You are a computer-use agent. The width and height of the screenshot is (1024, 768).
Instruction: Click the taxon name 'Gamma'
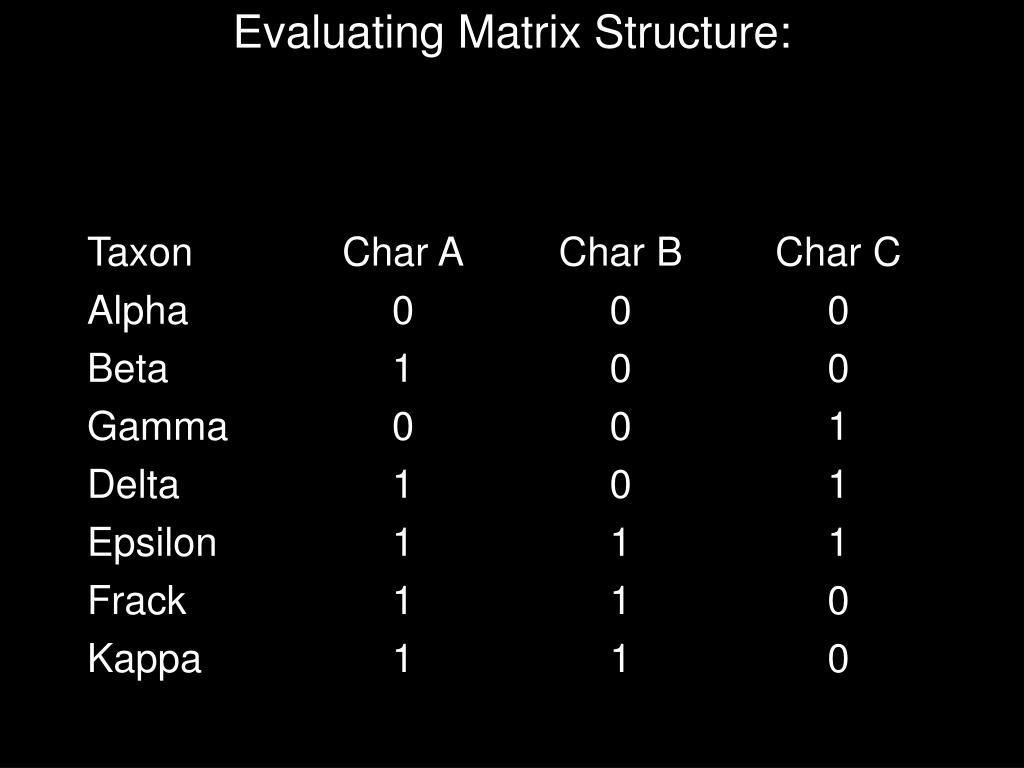click(158, 426)
